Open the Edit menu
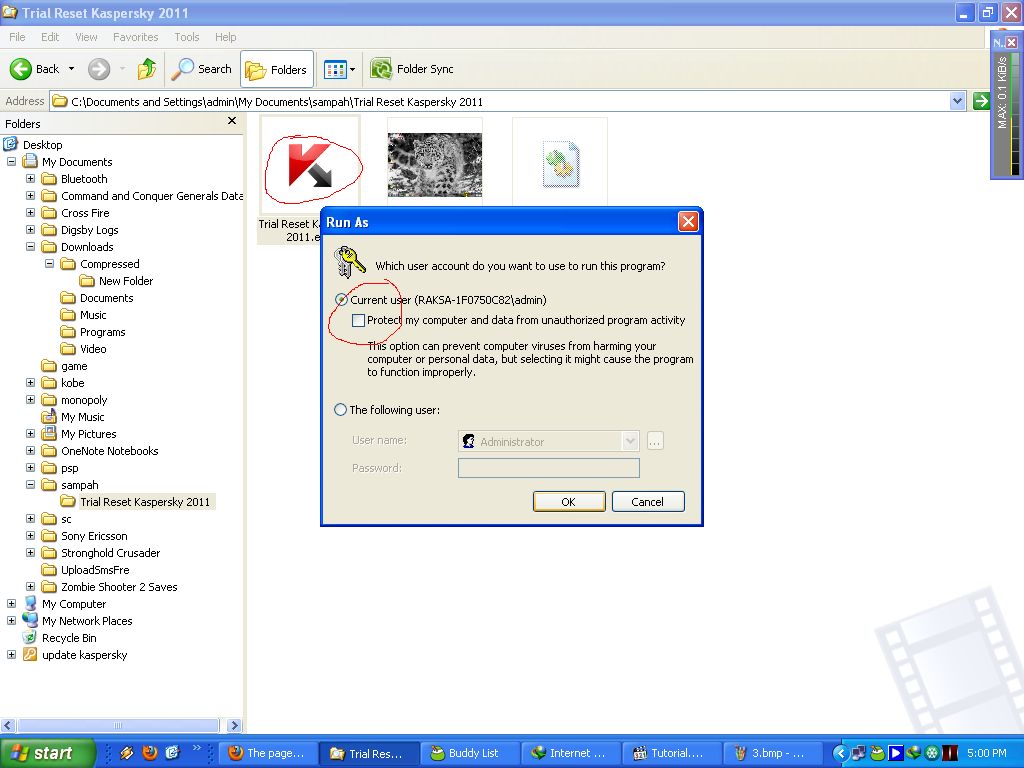This screenshot has width=1024, height=768. (50, 37)
